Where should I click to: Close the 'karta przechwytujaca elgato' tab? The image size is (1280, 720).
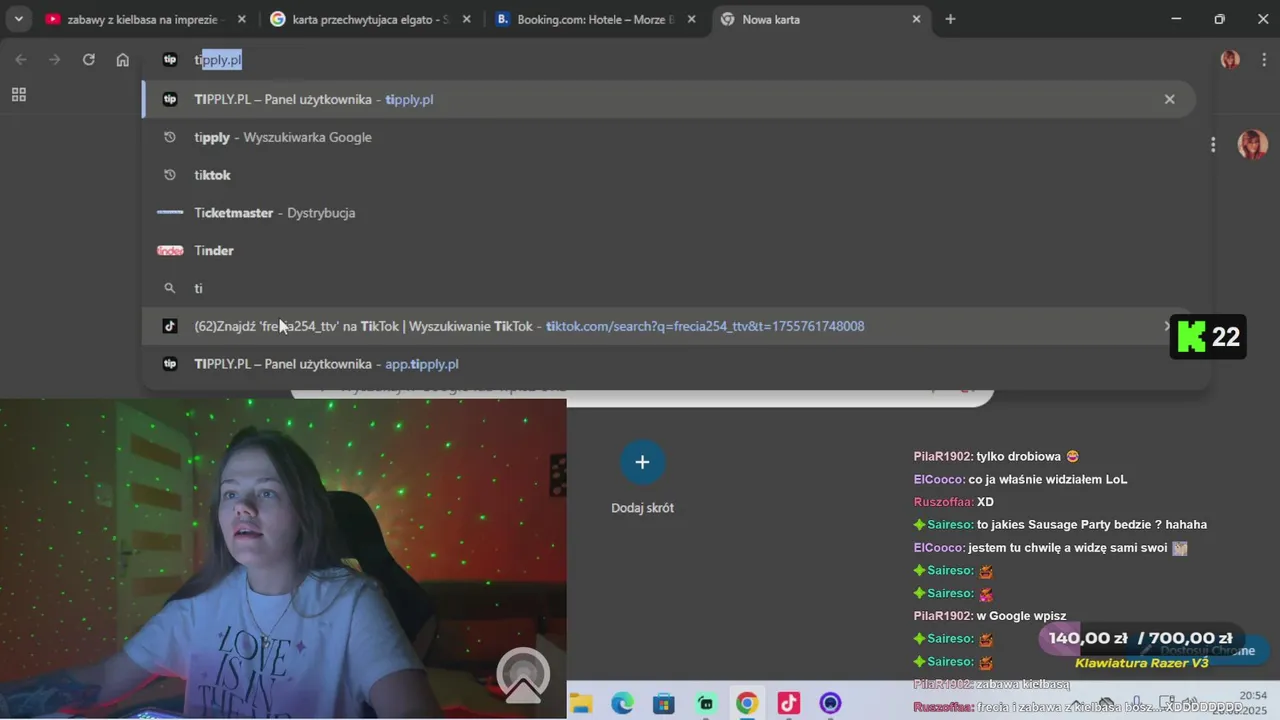[466, 19]
